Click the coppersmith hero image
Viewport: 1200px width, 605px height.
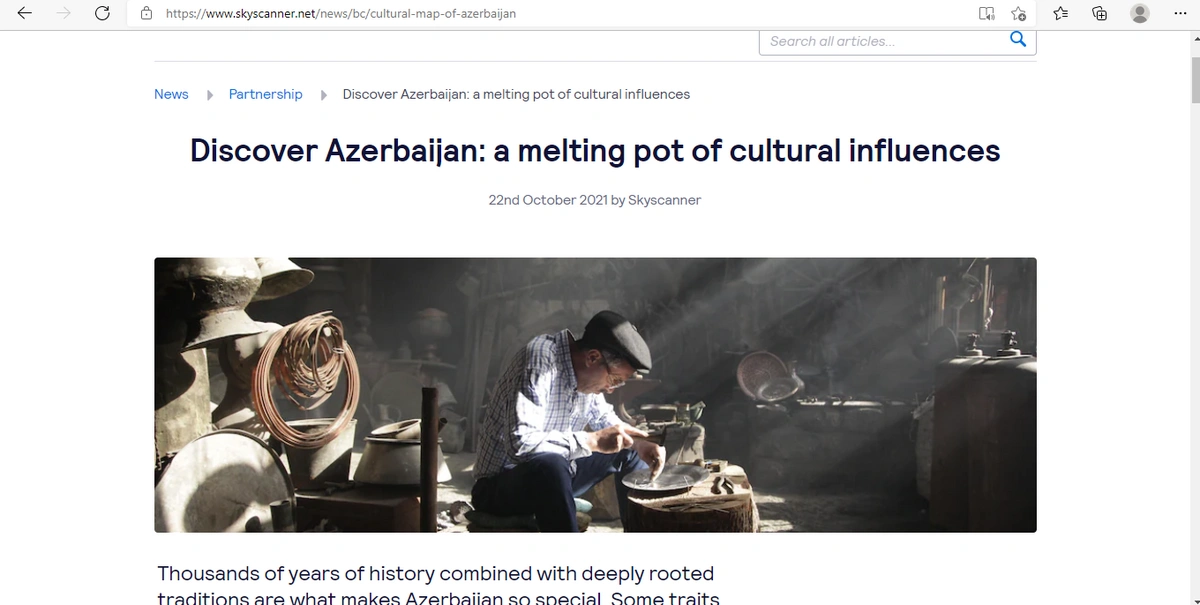[x=595, y=395]
